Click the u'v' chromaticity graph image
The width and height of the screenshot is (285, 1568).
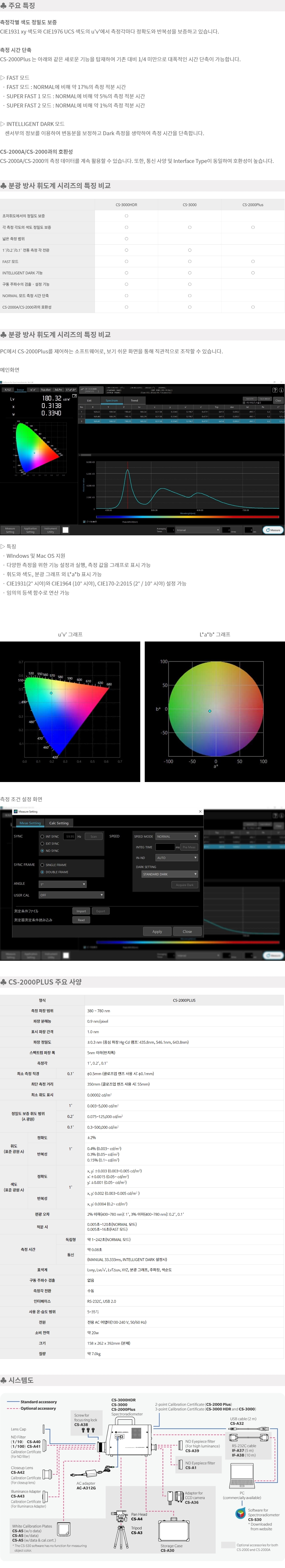pyautogui.click(x=70, y=712)
